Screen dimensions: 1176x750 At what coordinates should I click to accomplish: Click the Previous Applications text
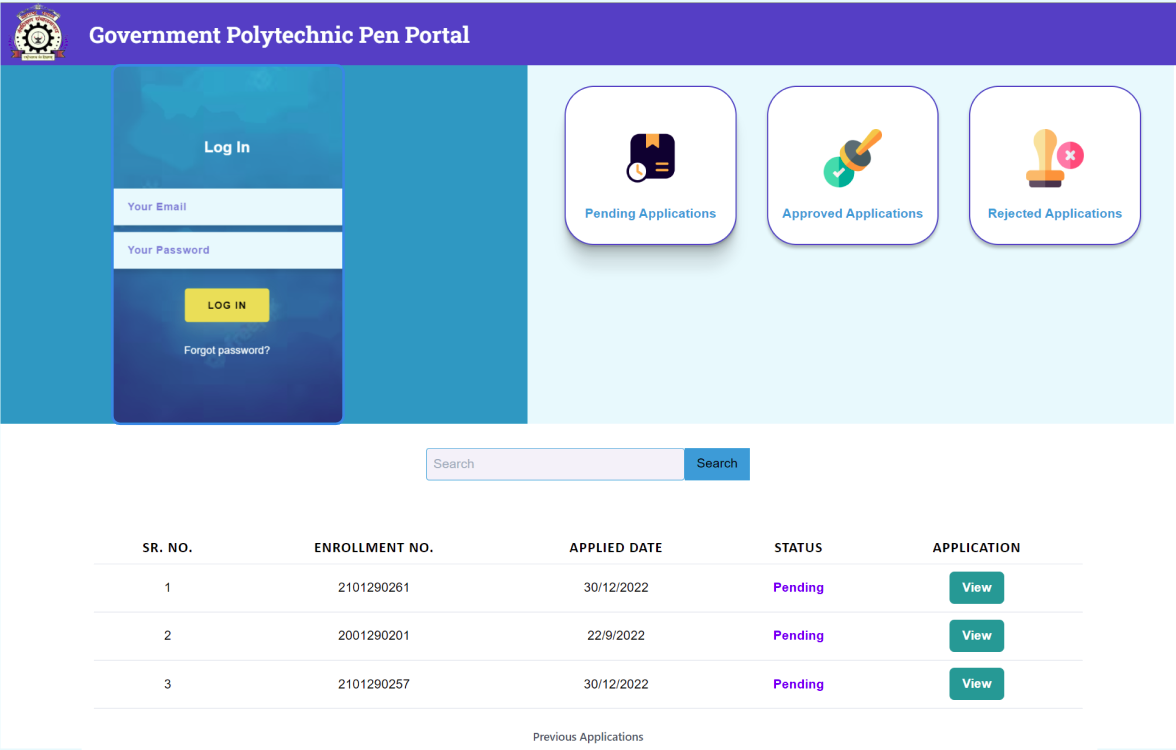588,737
